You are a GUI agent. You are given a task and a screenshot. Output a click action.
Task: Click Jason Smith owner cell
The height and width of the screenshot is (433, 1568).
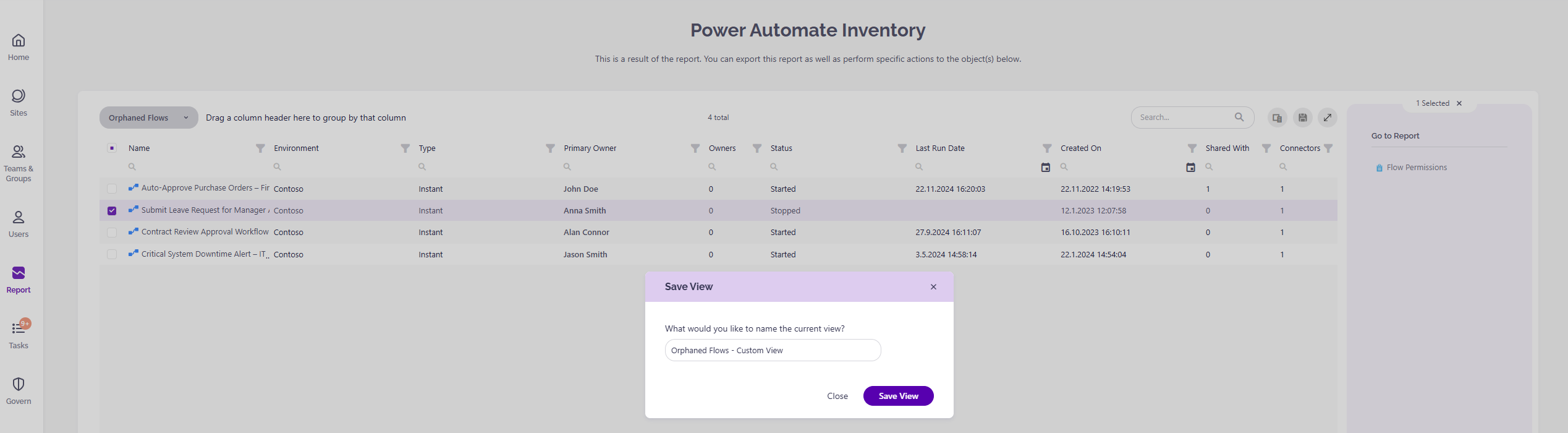point(585,254)
